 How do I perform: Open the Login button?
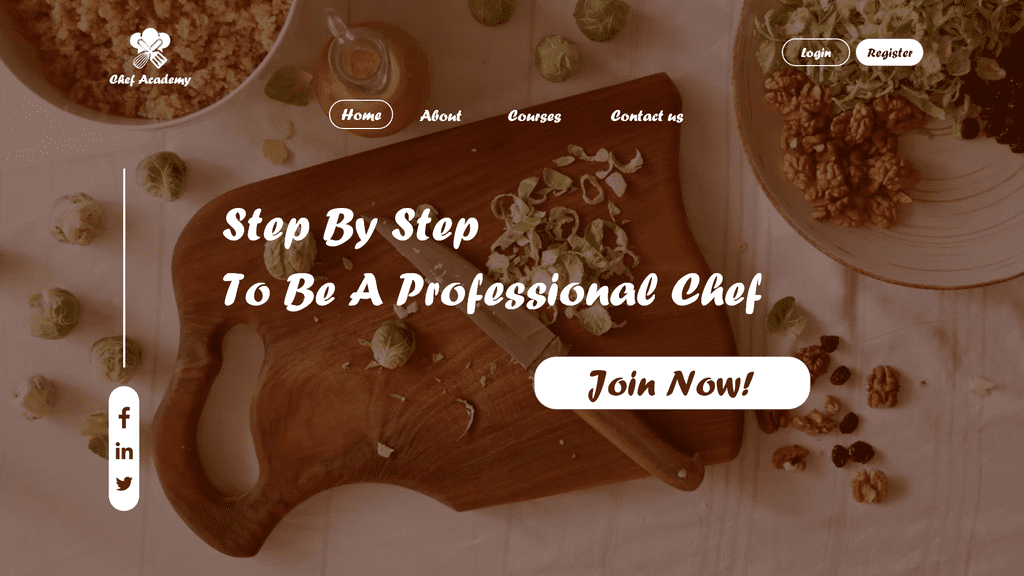tap(816, 52)
